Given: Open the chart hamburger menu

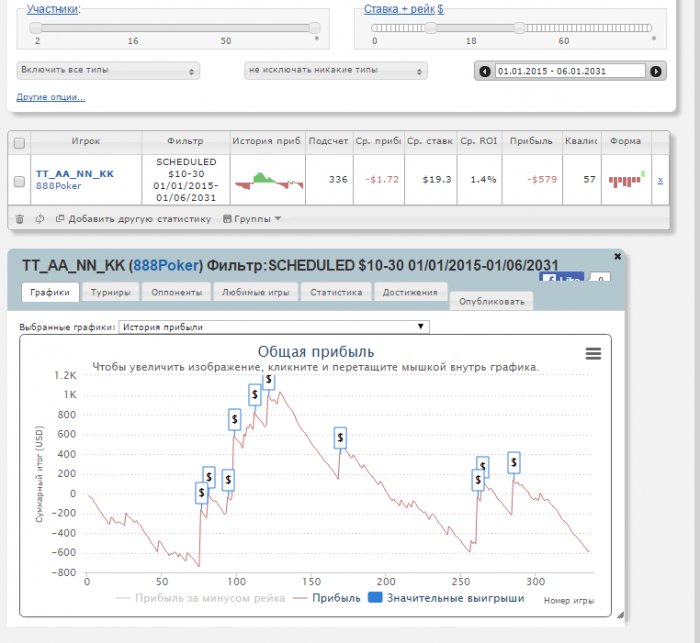Looking at the screenshot, I should tap(593, 353).
